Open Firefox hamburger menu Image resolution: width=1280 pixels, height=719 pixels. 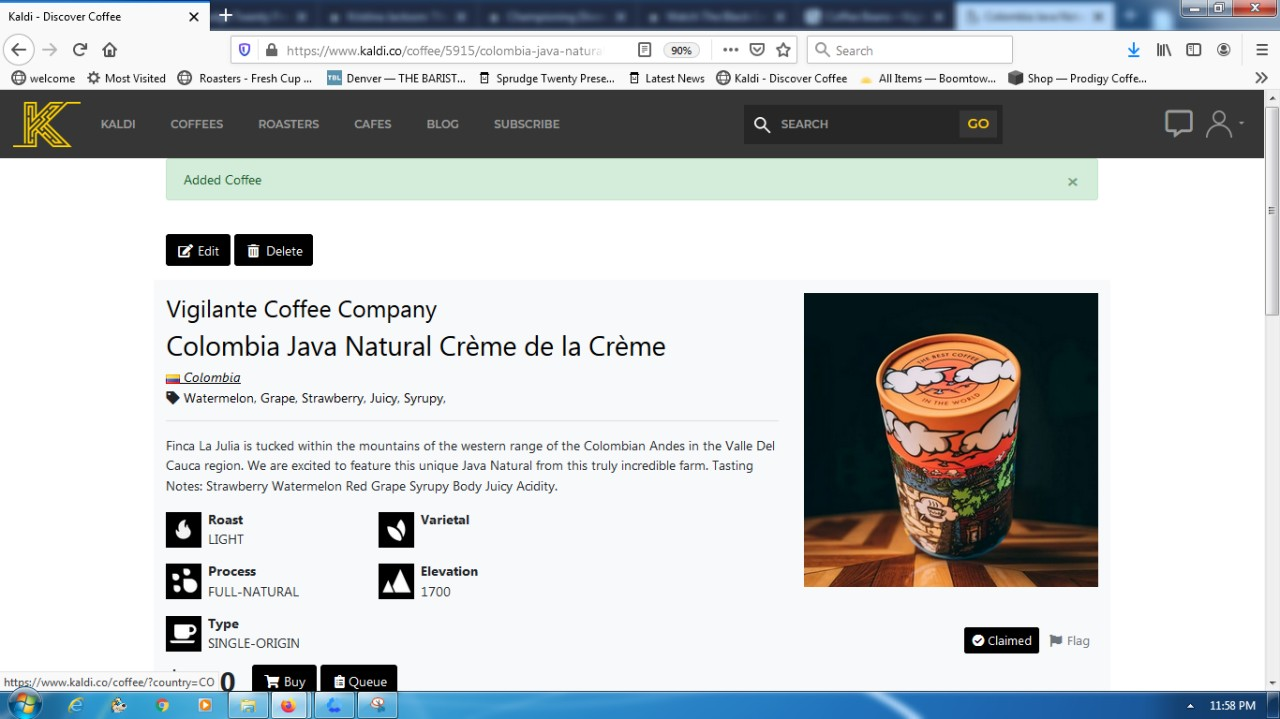1262,50
